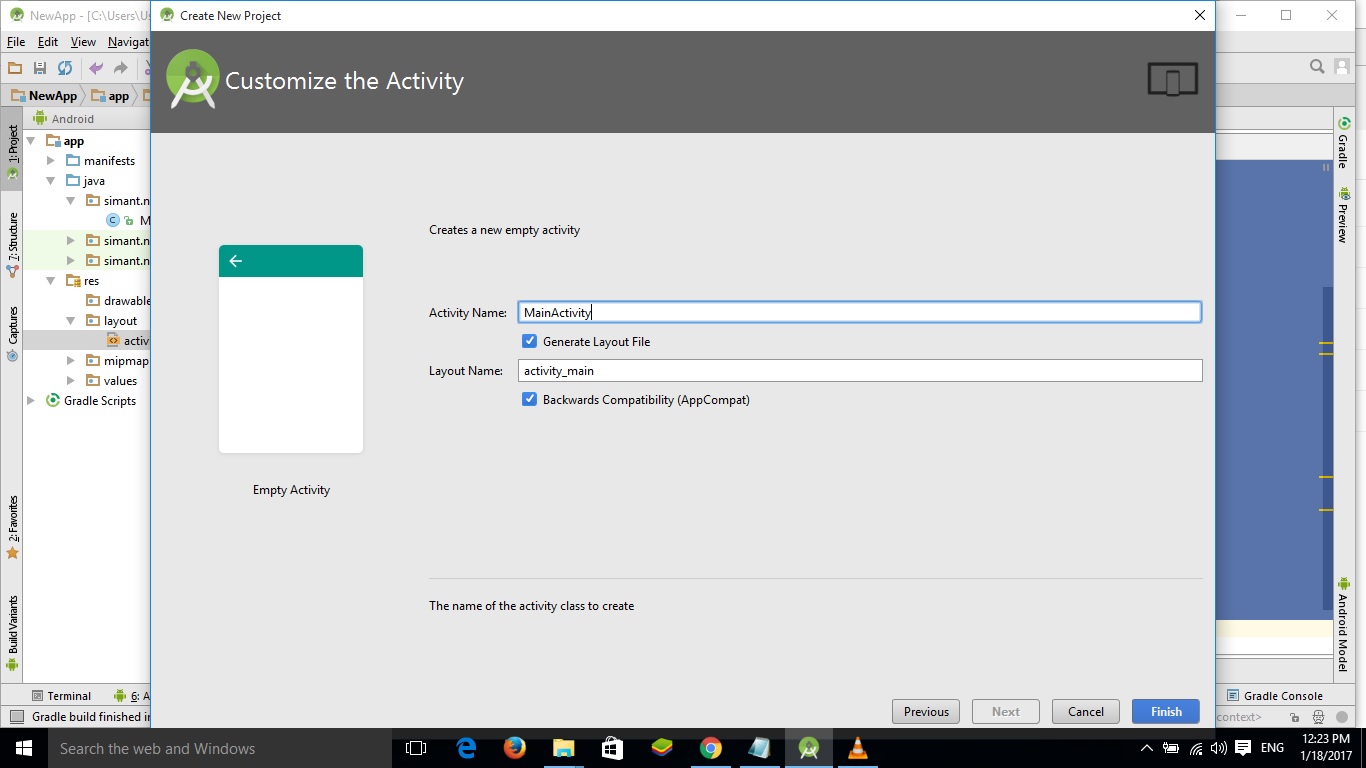1366x768 pixels.
Task: Open VLC from the taskbar
Action: (857, 748)
